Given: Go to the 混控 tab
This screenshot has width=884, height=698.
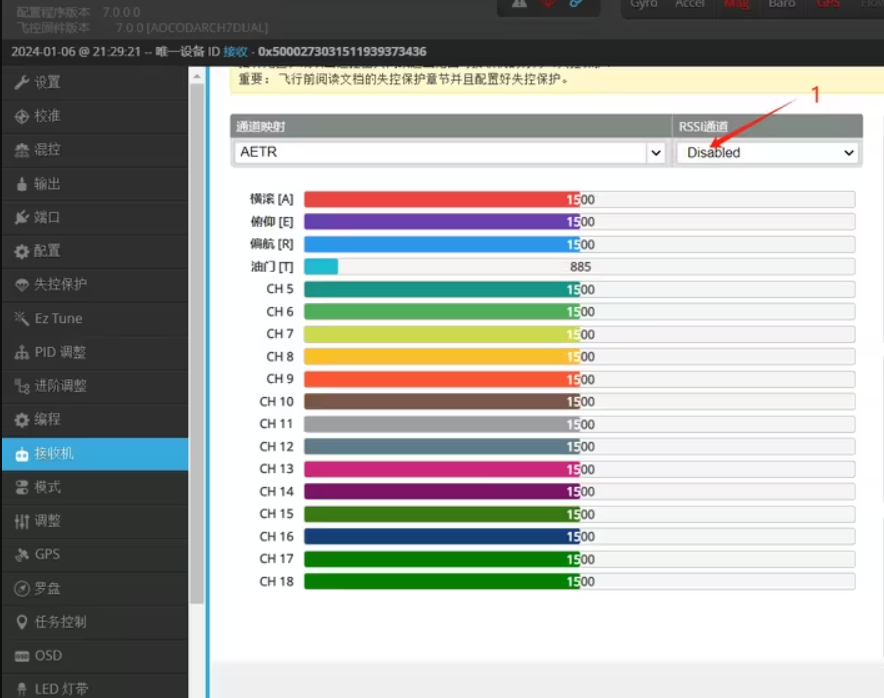Looking at the screenshot, I should pyautogui.click(x=48, y=150).
